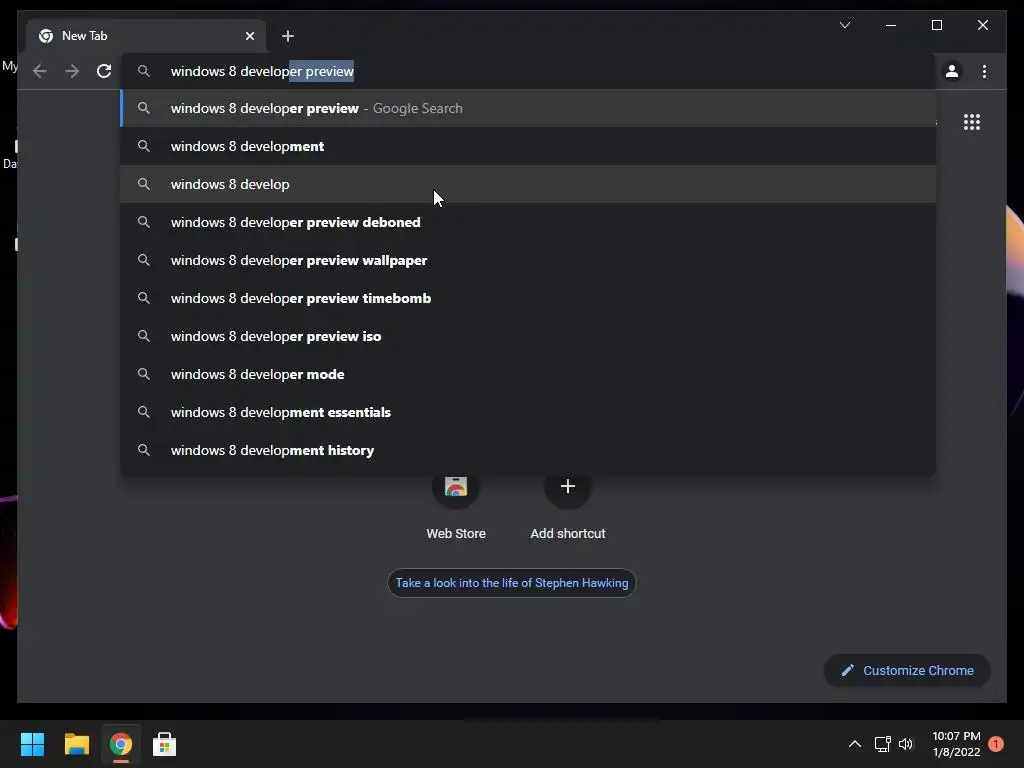Click the address bar search magnifier icon

pos(144,71)
